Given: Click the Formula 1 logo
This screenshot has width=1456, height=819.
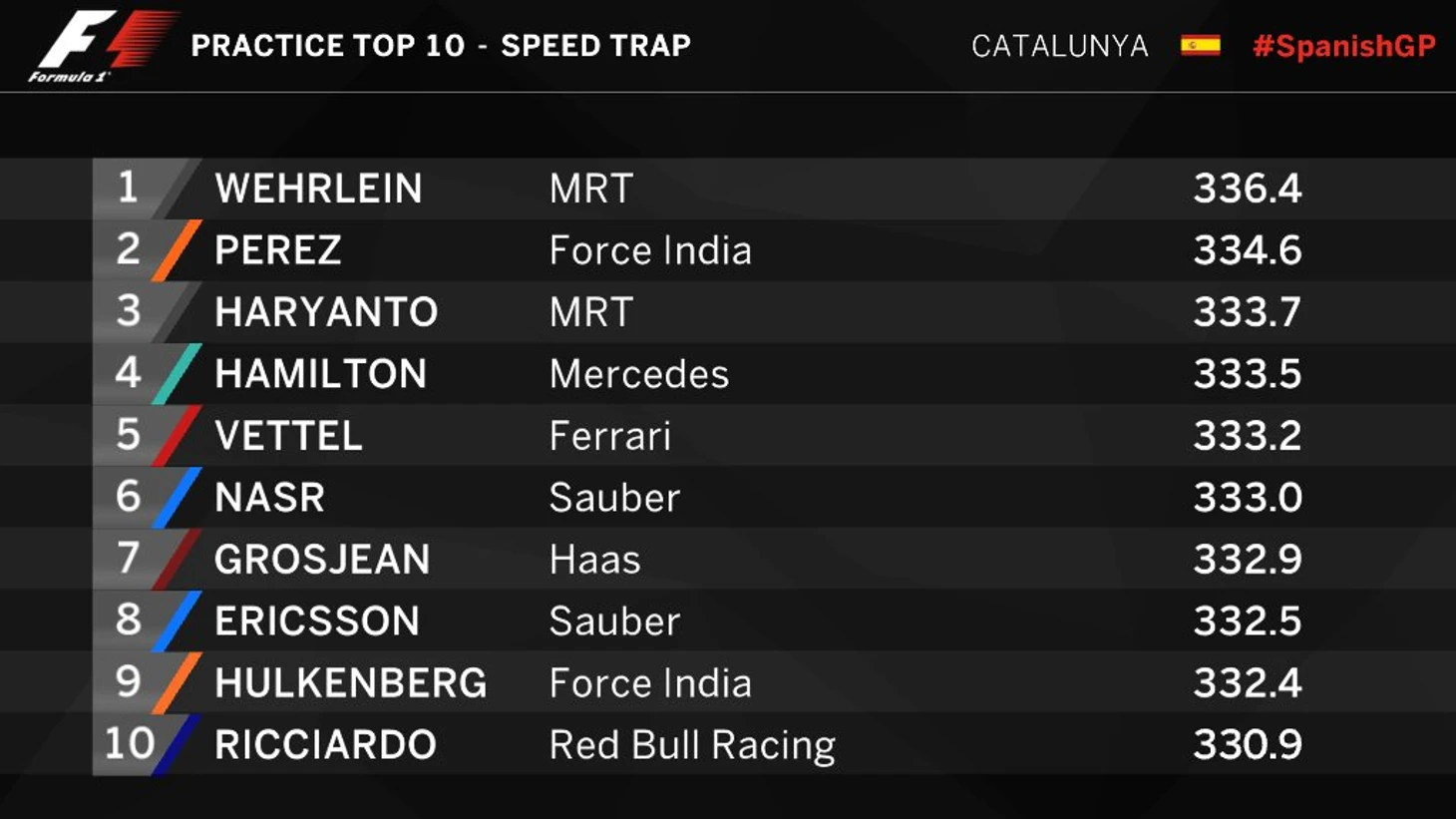Looking at the screenshot, I should [x=100, y=46].
